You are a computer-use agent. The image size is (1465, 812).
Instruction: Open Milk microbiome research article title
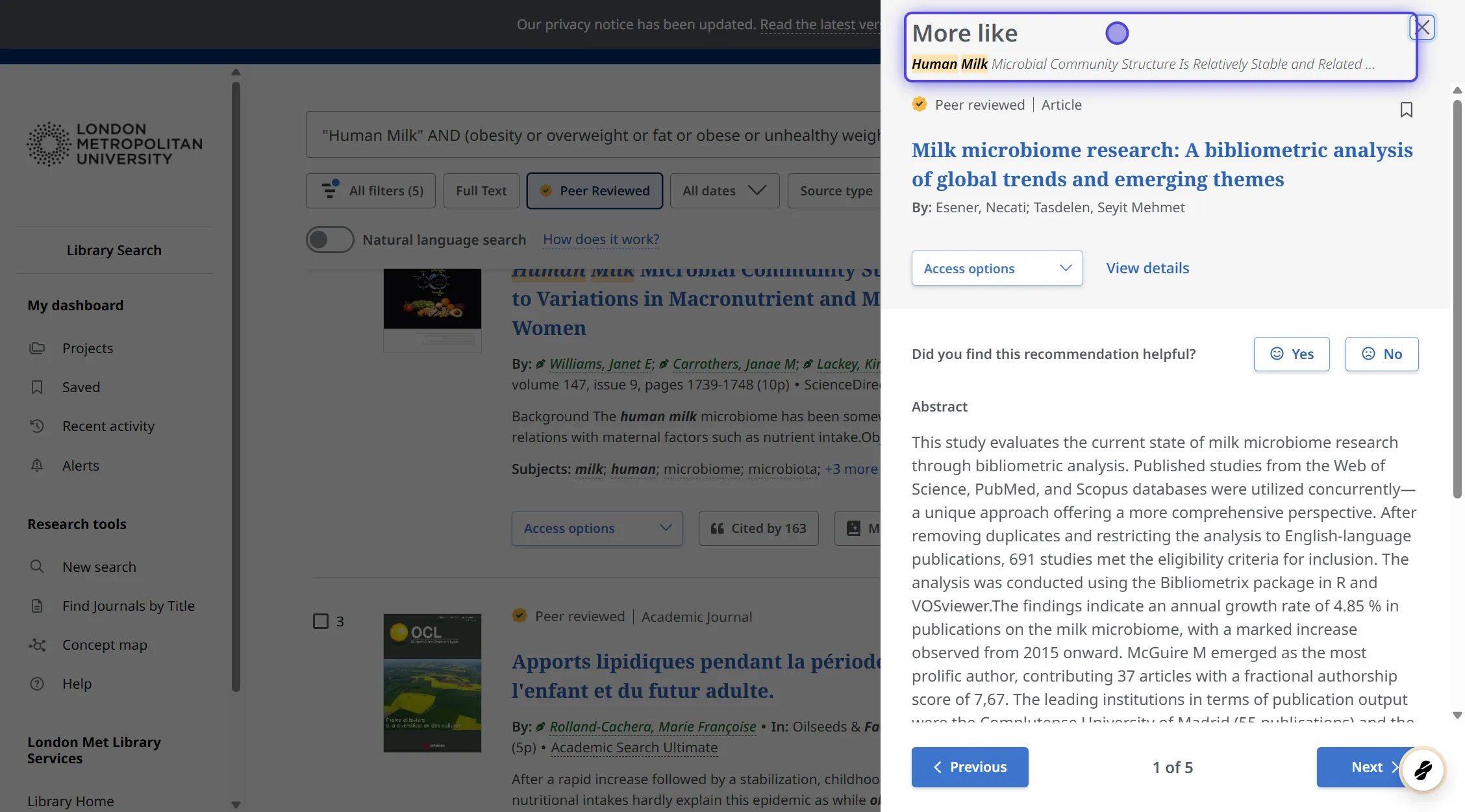pos(1162,164)
